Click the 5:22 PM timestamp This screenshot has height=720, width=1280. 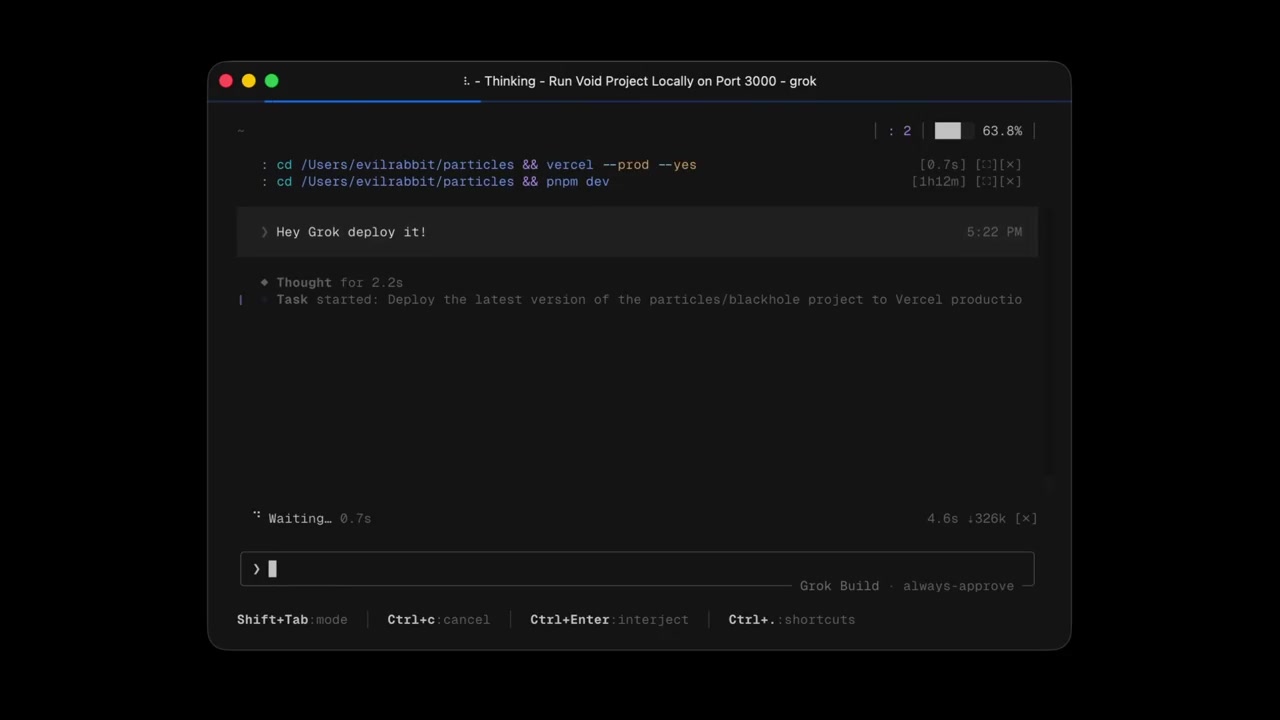pyautogui.click(x=994, y=232)
